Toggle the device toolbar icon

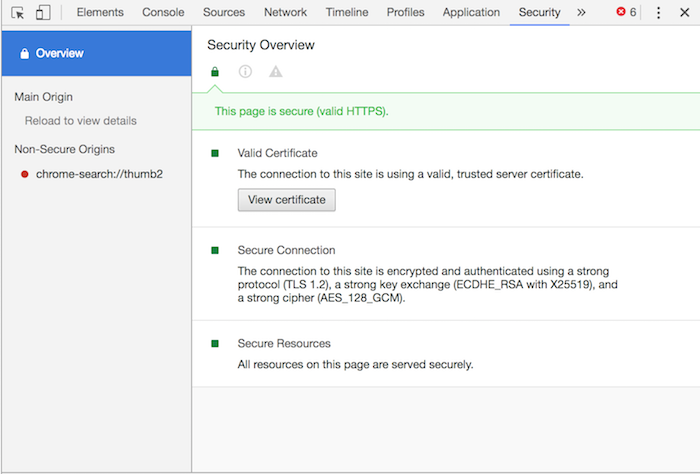click(x=43, y=13)
